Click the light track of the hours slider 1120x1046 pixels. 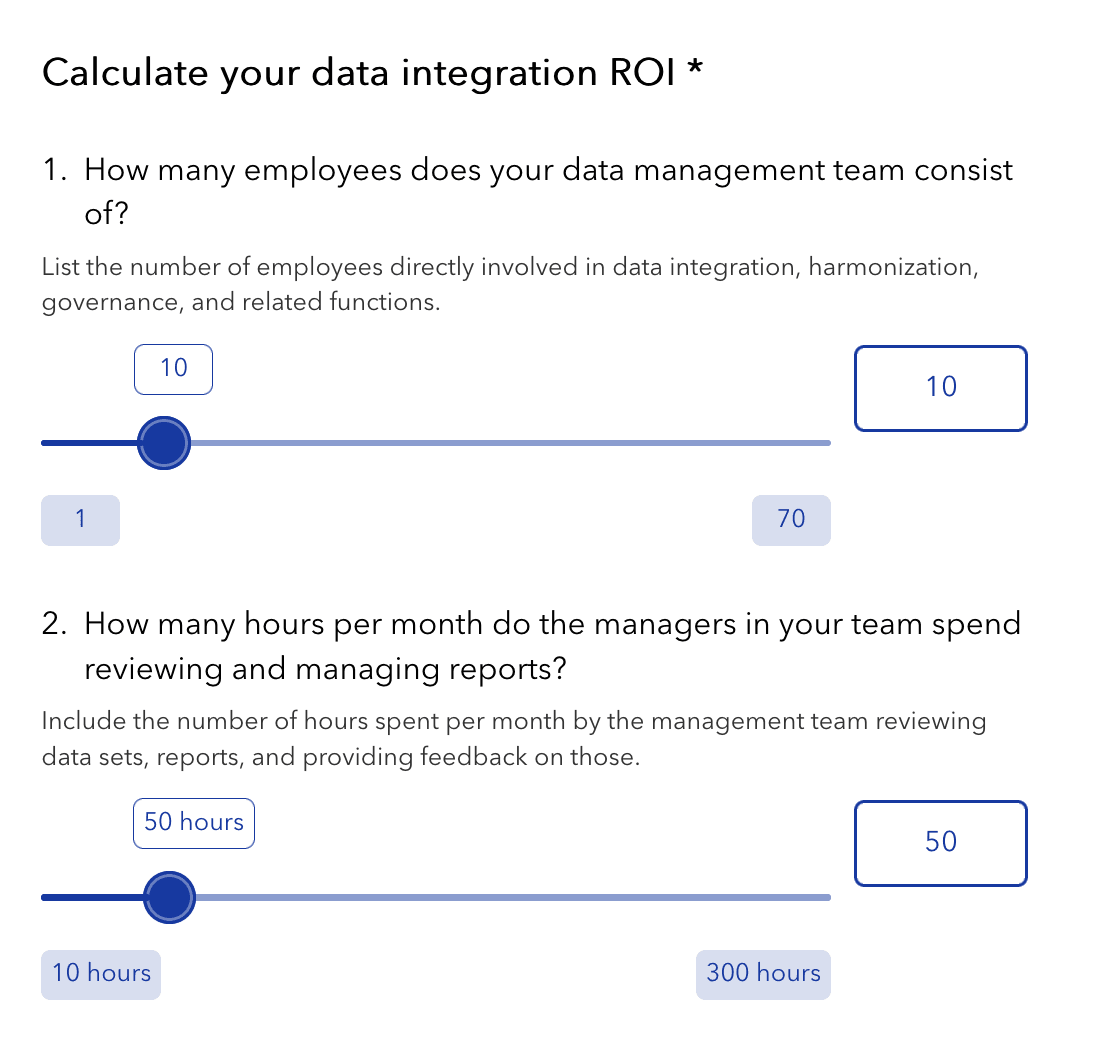513,897
